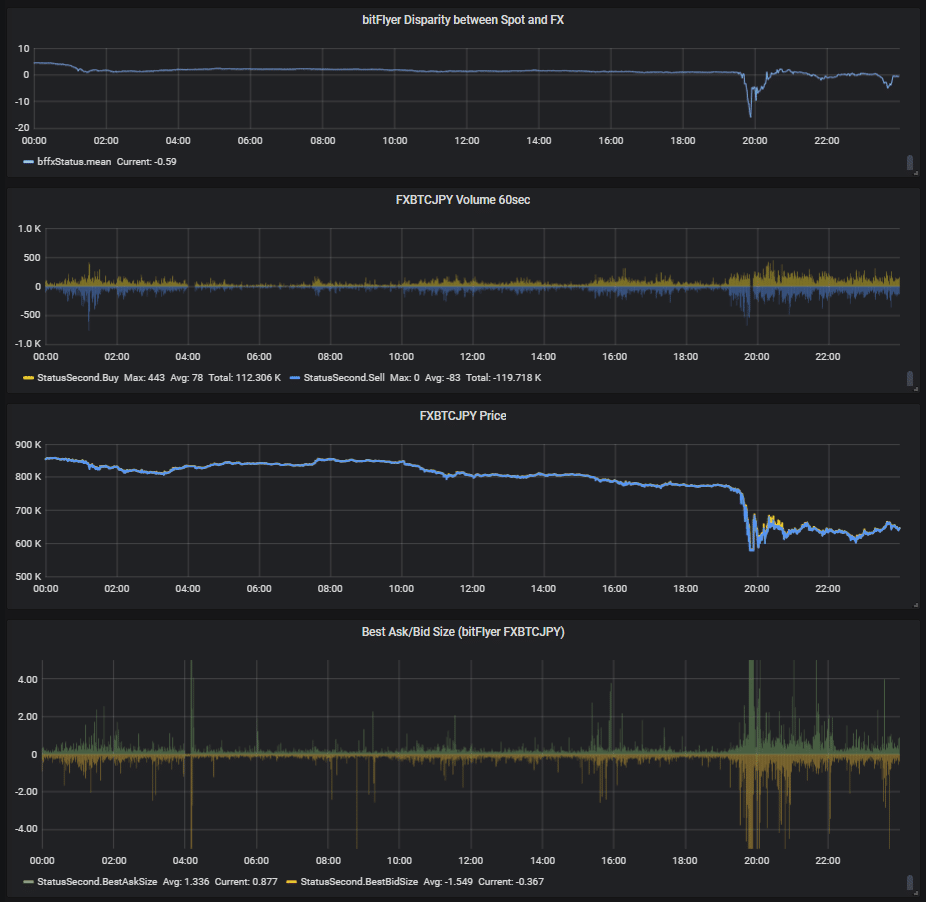Click the Volume 60sec legend scrollbar handle
Image resolution: width=926 pixels, height=902 pixels.
pyautogui.click(x=909, y=378)
